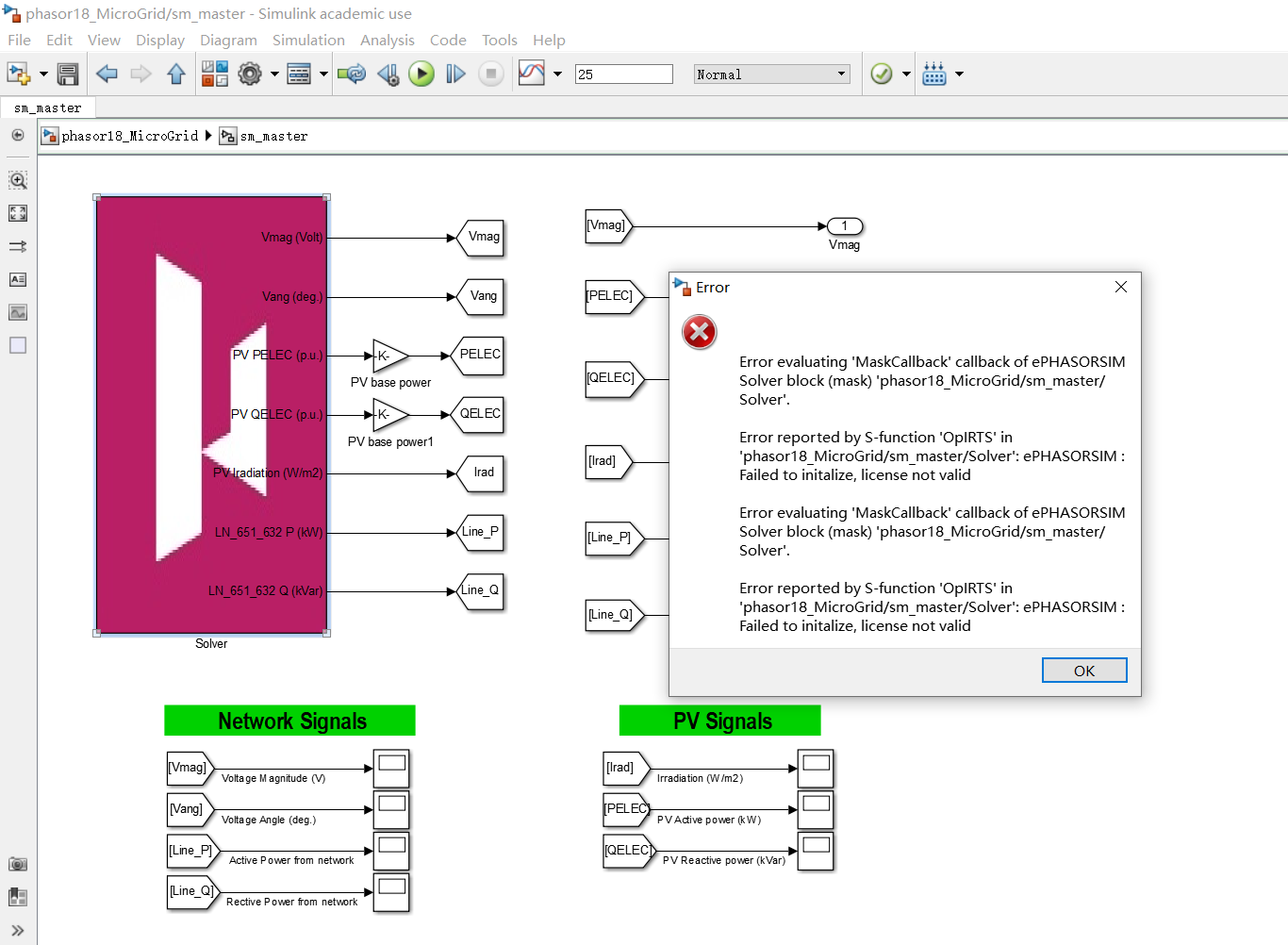Click the green Network Signals banner
The image size is (1288, 945).
coord(289,721)
